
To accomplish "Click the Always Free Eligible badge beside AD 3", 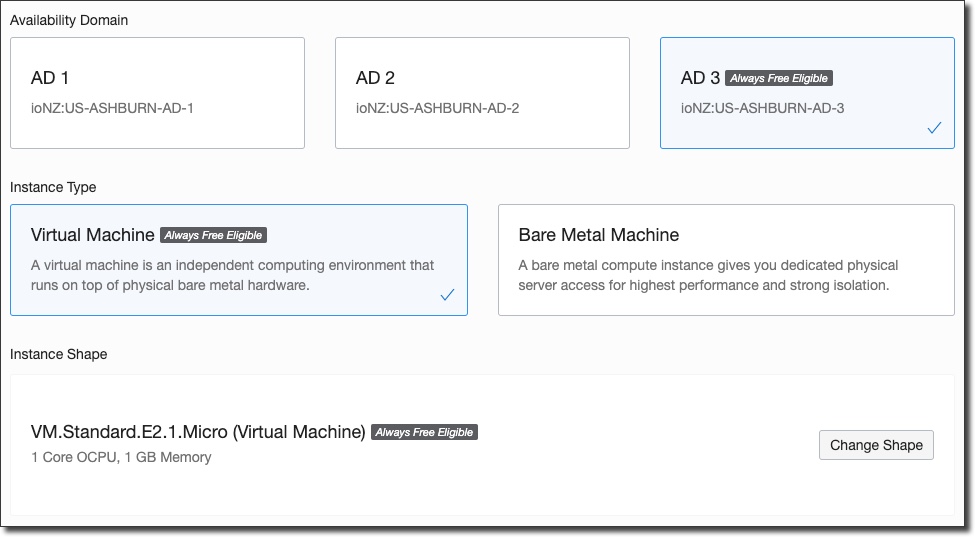I will [779, 78].
